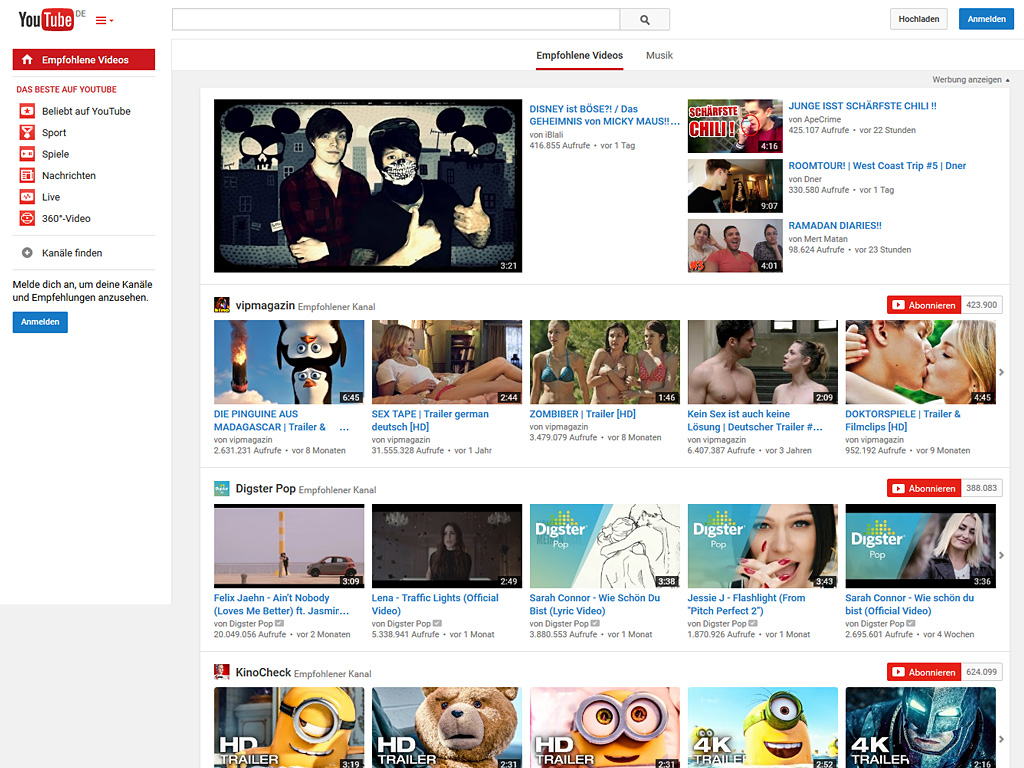Open the Sport category text in the sidebar
The height and width of the screenshot is (768, 1024).
tap(54, 133)
